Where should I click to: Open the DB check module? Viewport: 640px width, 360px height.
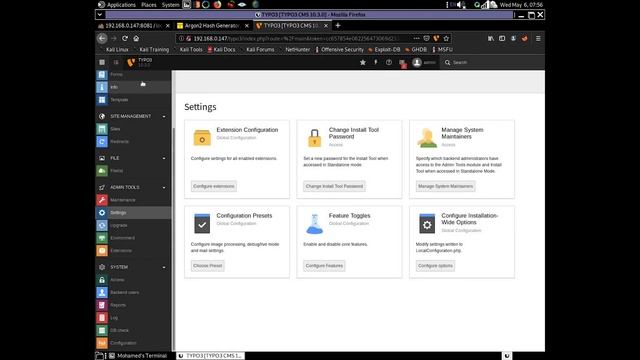point(133,330)
